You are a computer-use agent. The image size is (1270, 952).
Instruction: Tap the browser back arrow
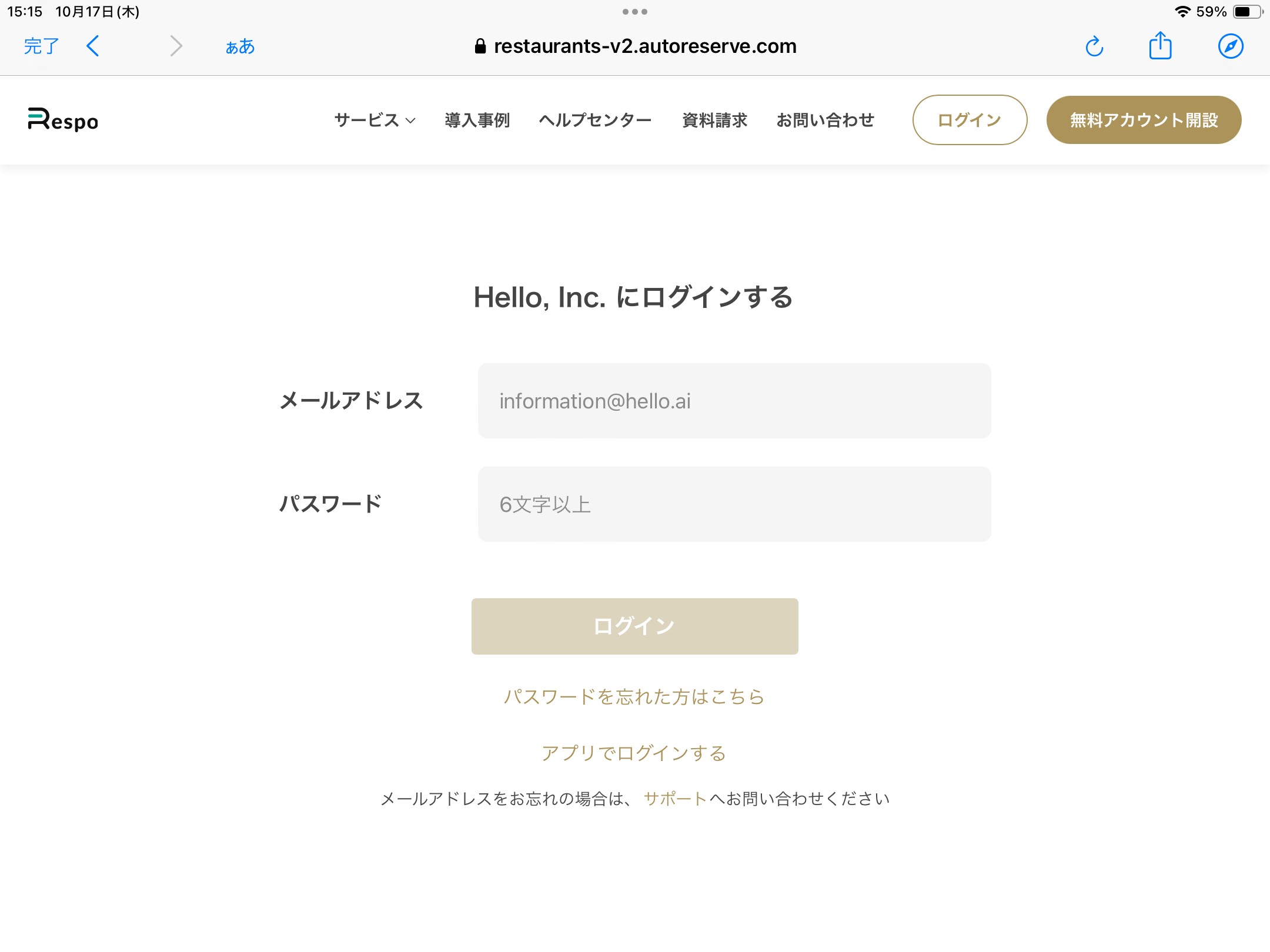pyautogui.click(x=93, y=46)
